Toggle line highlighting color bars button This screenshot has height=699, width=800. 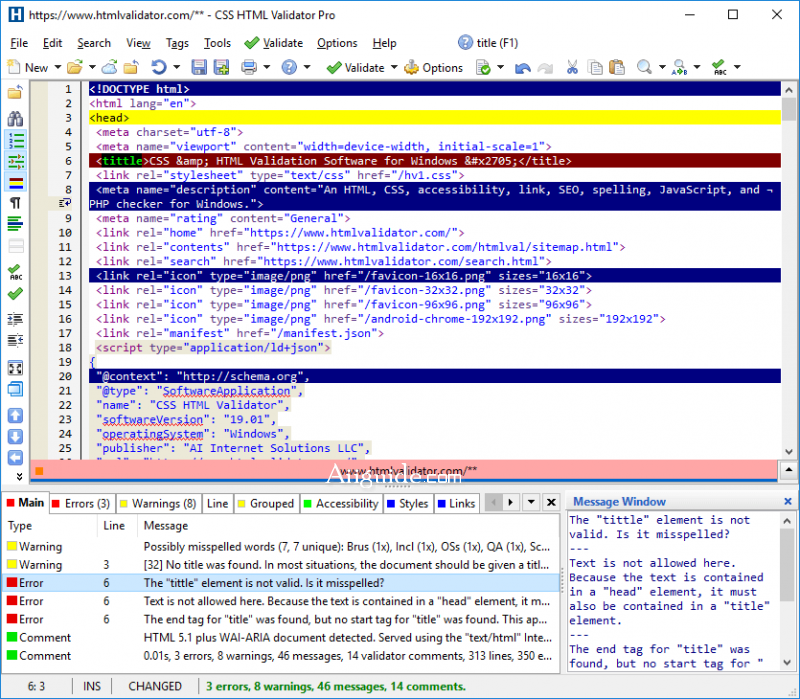pyautogui.click(x=16, y=182)
